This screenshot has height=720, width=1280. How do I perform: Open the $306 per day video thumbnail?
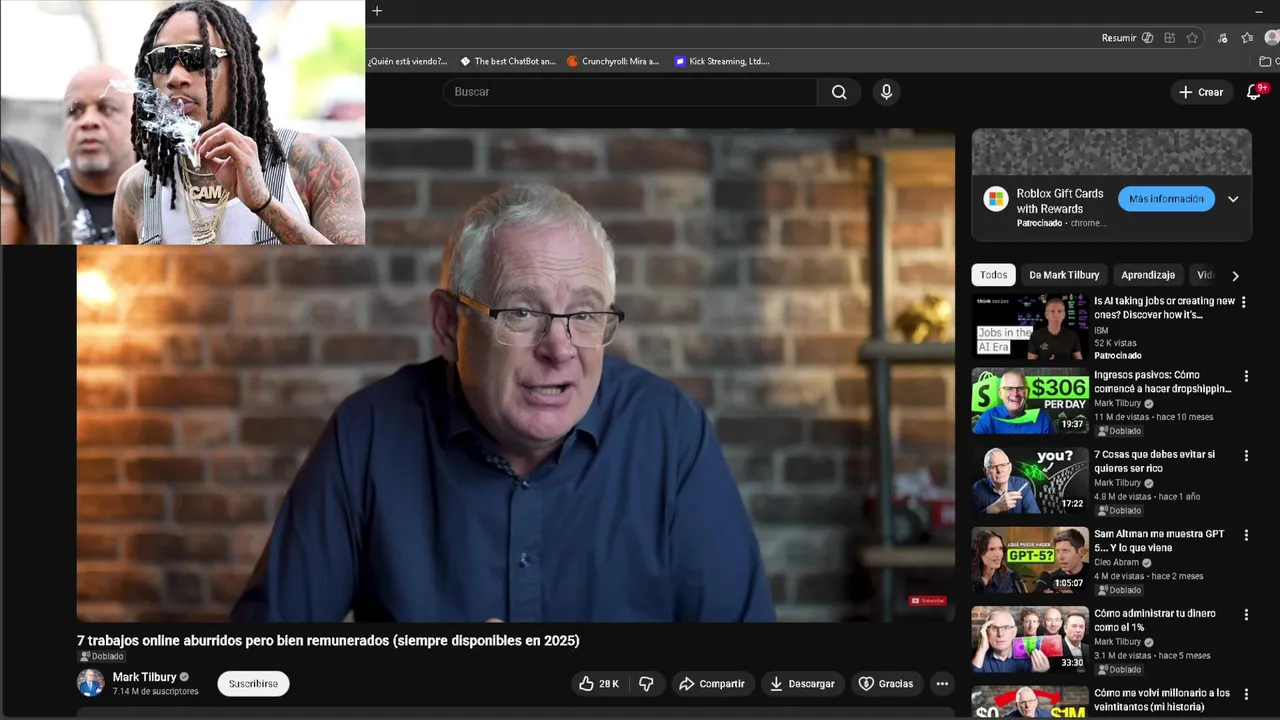[x=1030, y=401]
